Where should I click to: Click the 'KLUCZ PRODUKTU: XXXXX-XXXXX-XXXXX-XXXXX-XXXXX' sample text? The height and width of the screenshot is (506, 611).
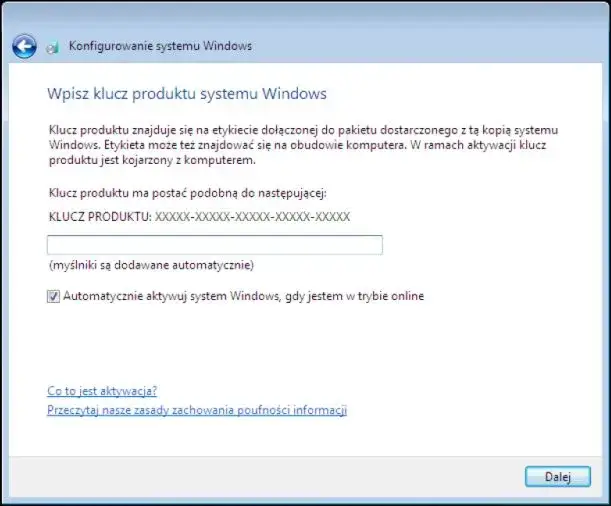(200, 217)
